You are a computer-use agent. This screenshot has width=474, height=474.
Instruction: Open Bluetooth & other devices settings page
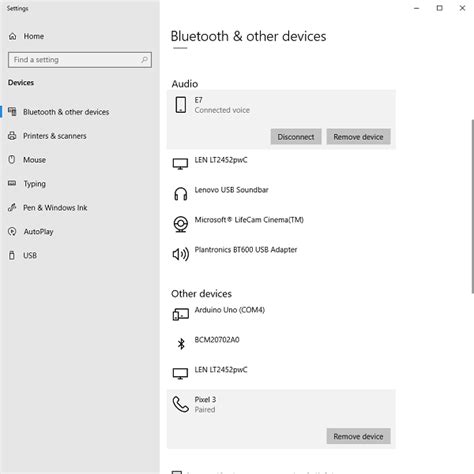click(66, 112)
